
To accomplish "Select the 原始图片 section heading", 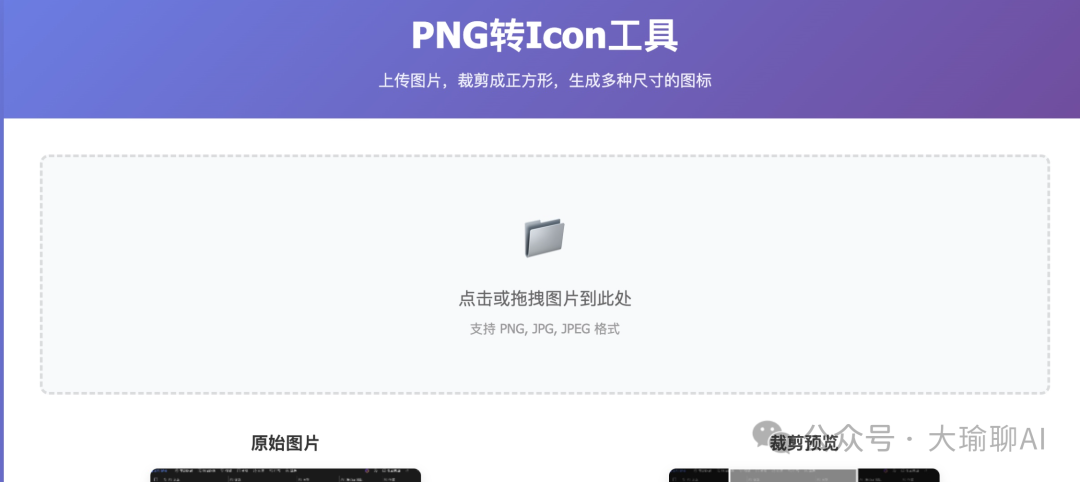I will tap(285, 443).
